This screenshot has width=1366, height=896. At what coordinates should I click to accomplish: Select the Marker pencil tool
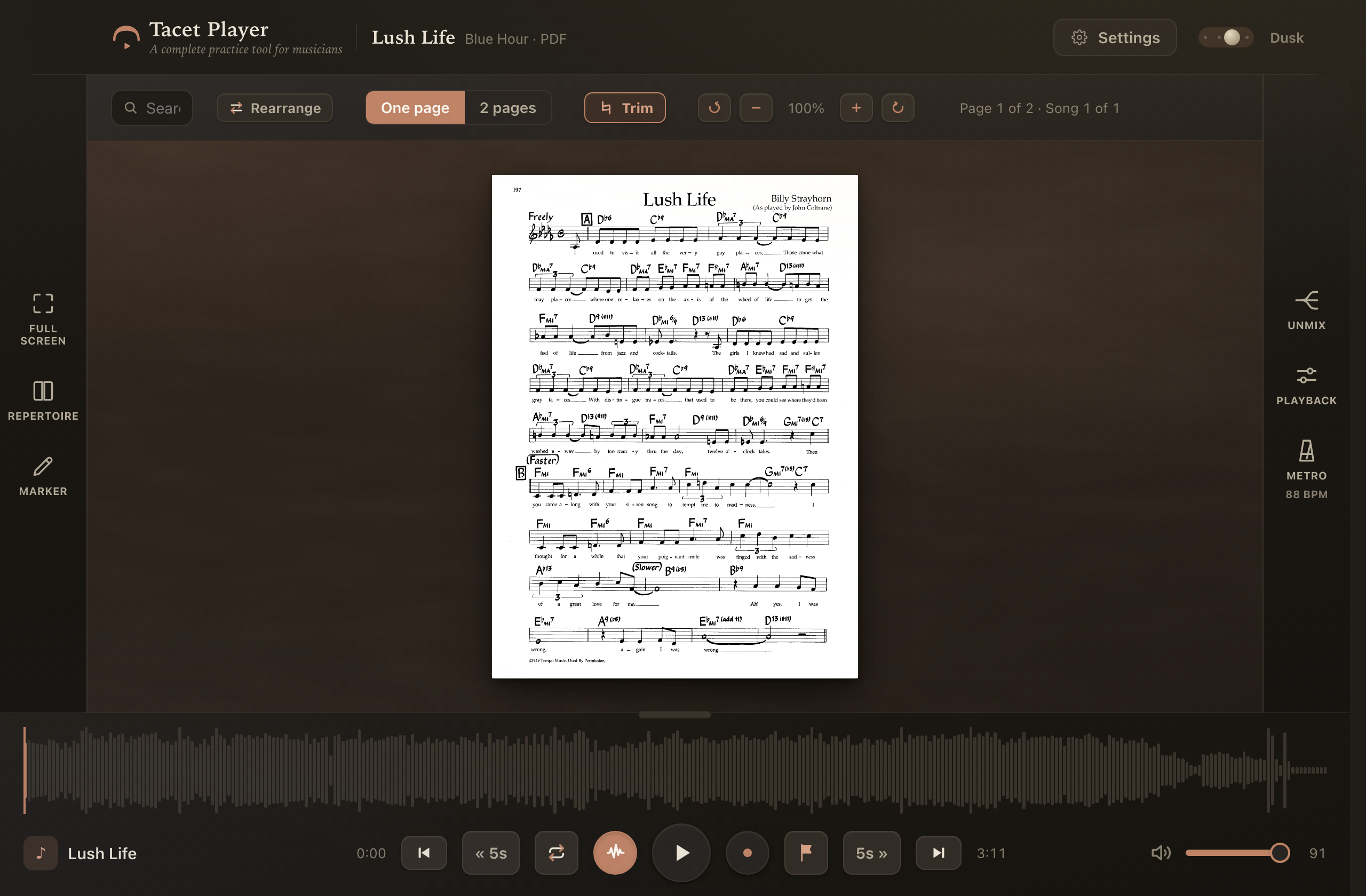(x=43, y=476)
